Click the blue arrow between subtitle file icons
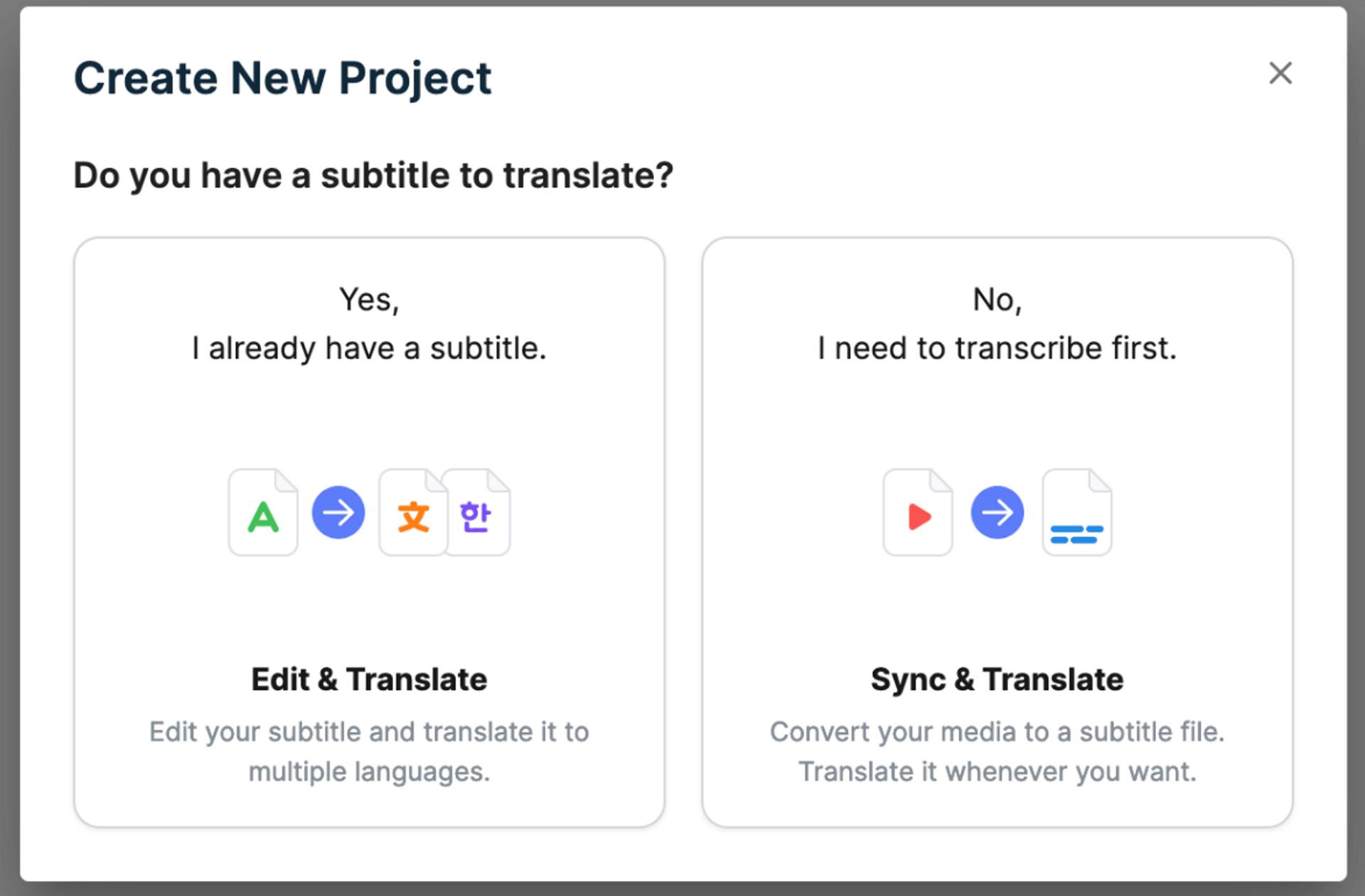 (338, 512)
